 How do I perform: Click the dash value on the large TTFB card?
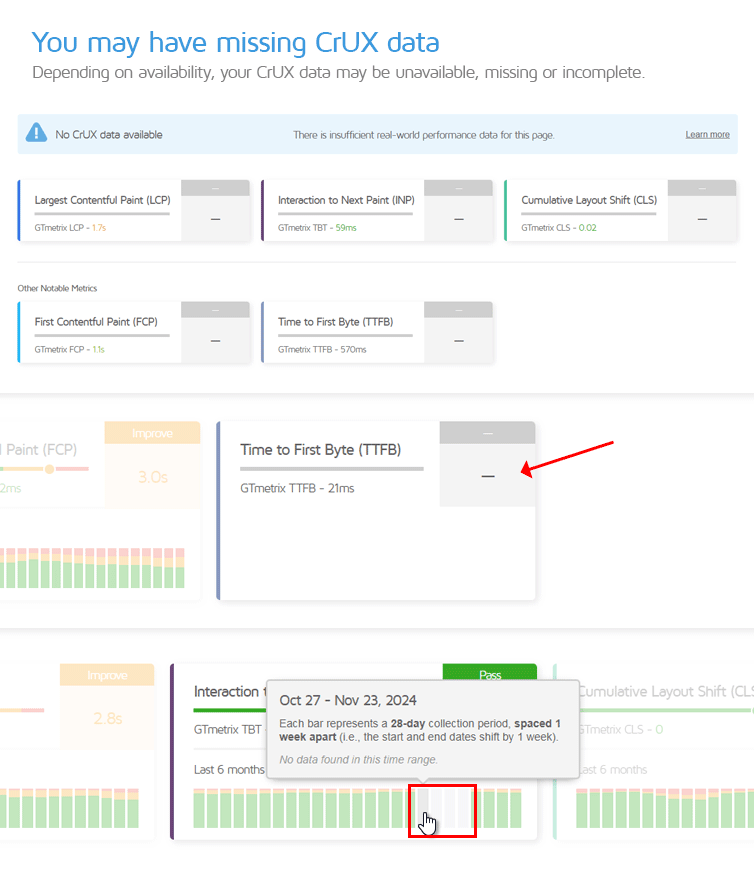click(x=488, y=476)
